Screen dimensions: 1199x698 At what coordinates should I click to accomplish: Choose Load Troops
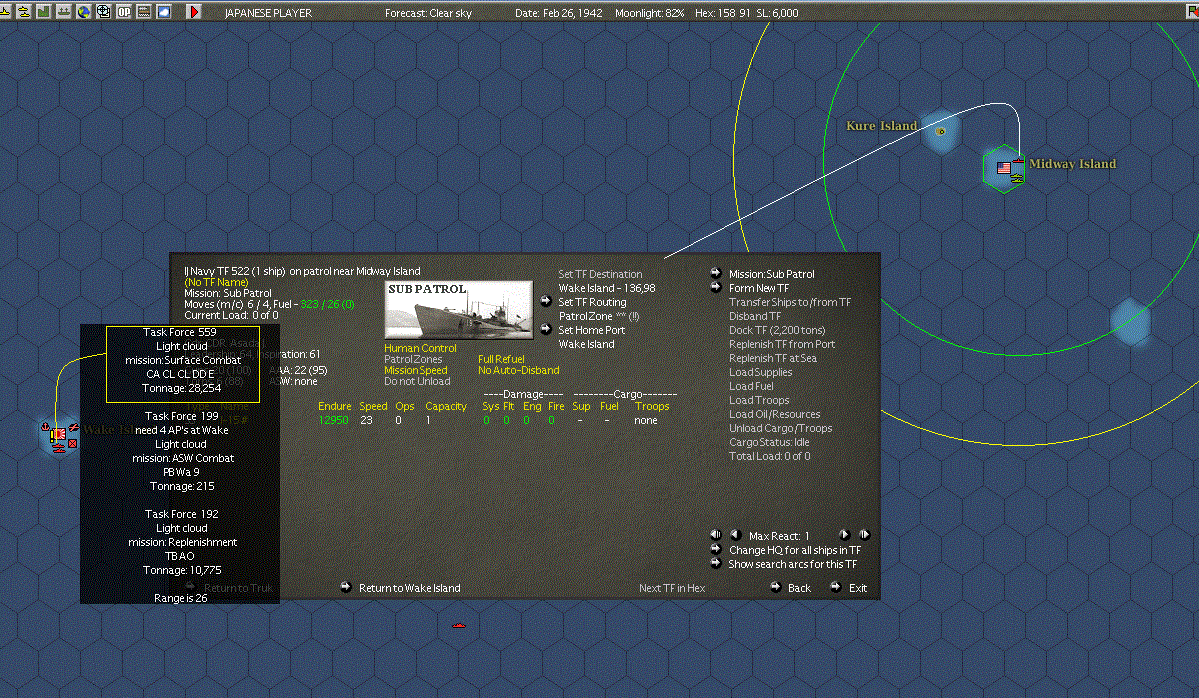(759, 400)
